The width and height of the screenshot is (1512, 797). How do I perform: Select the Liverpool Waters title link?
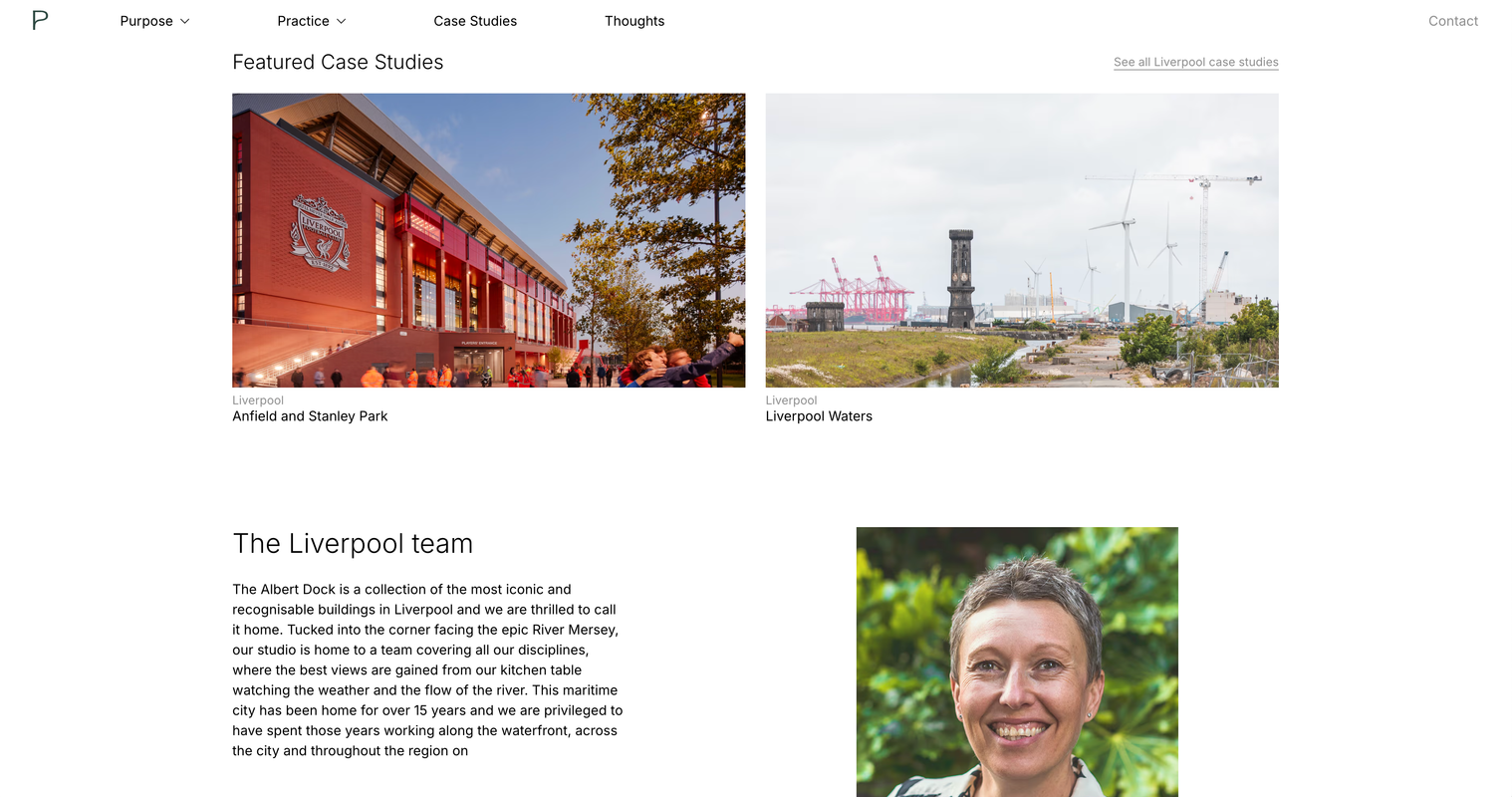click(x=819, y=416)
